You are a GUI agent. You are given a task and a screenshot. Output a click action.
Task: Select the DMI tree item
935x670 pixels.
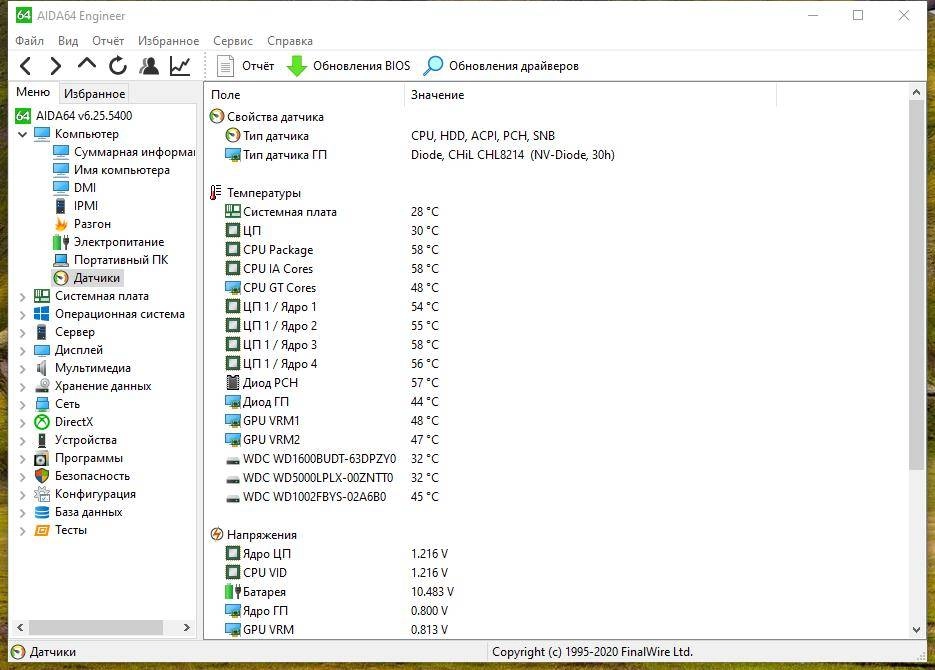pos(75,188)
